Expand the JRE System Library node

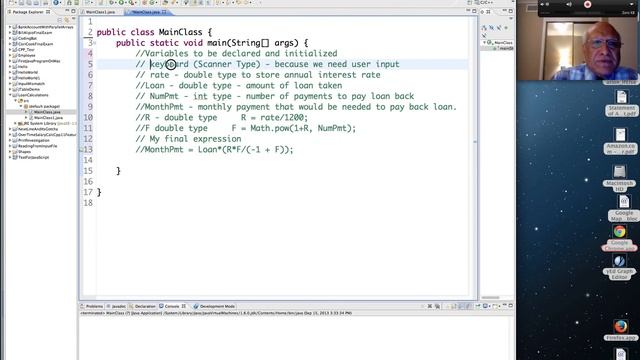pos(16,123)
